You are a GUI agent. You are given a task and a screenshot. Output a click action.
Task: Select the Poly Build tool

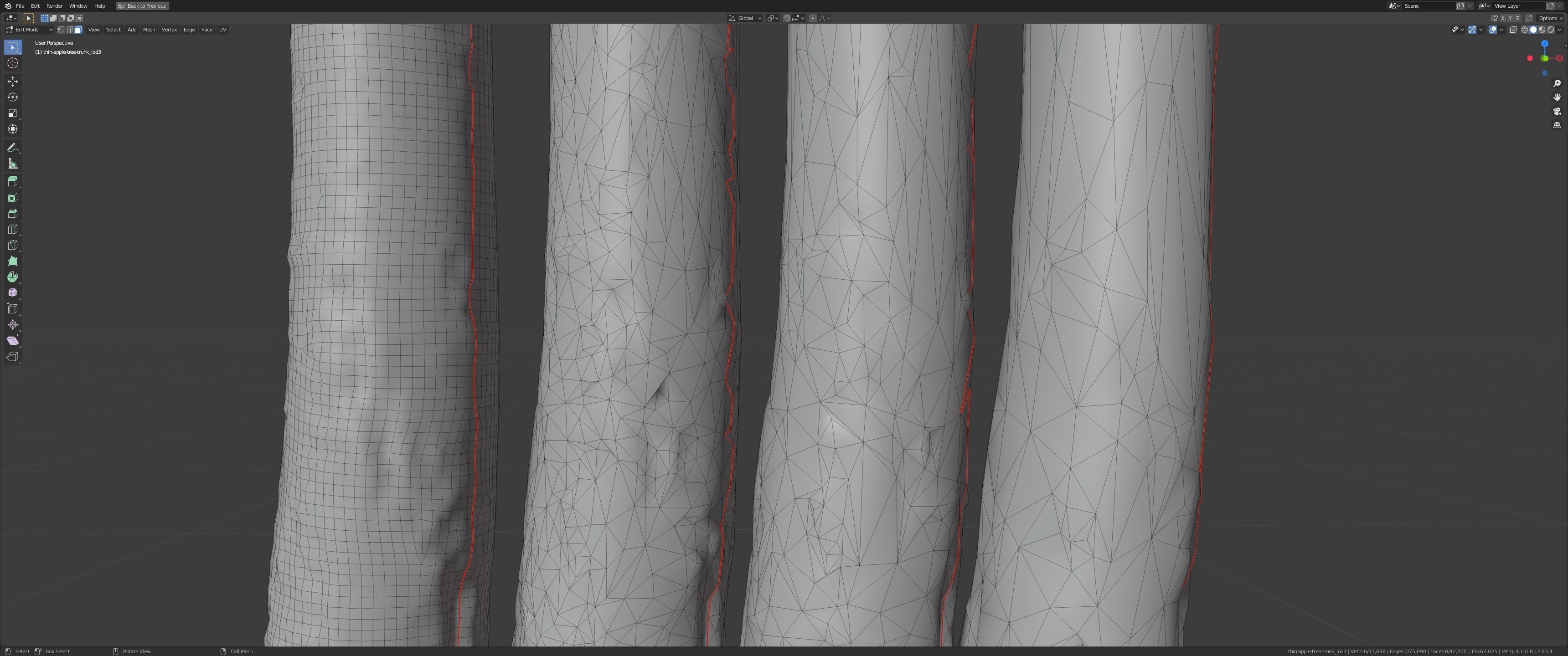coord(13,261)
